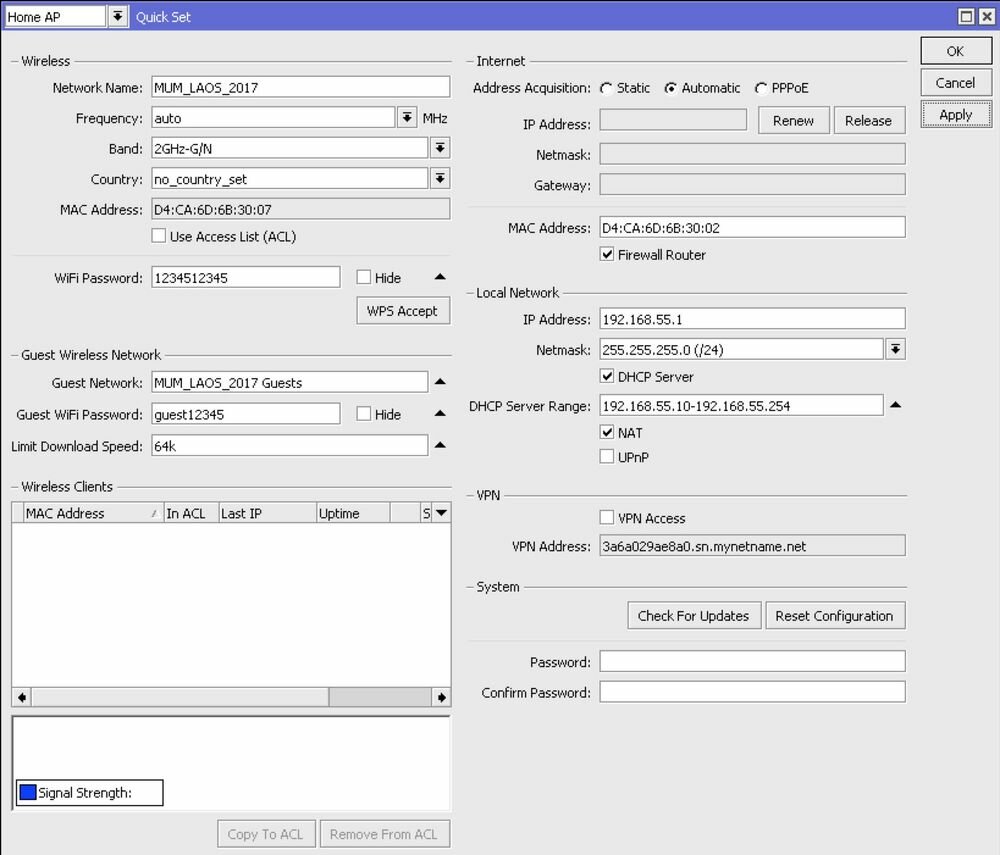Click the WiFi Password field
Viewport: 1000px width, 855px height.
tap(246, 277)
